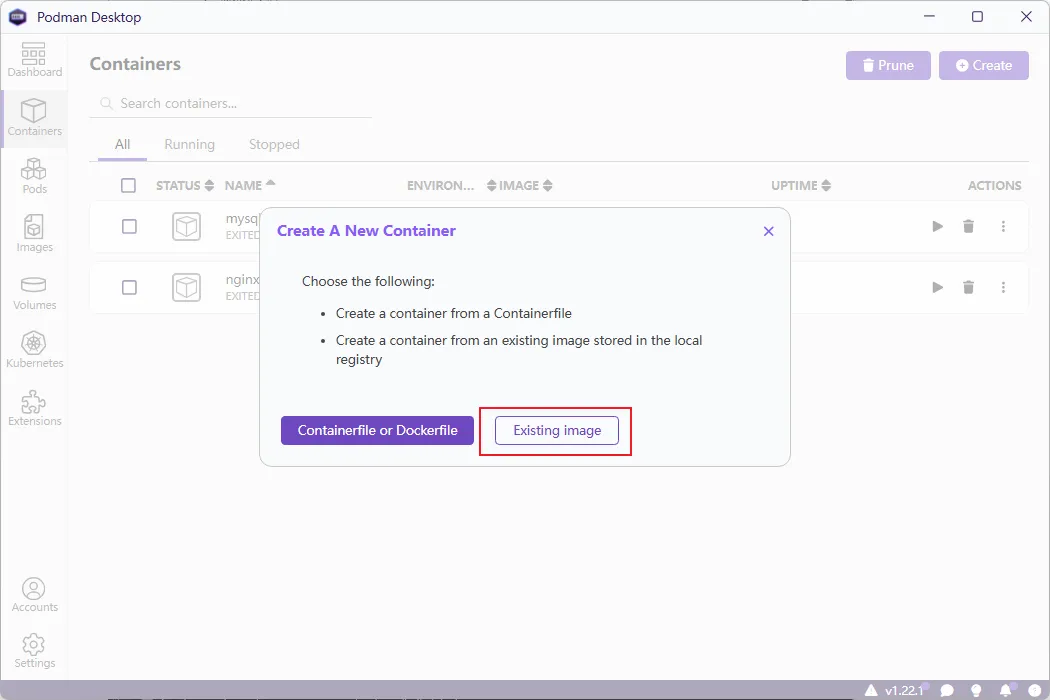Open Kubernetes from the sidebar
Viewport: 1050px width, 700px height.
pyautogui.click(x=34, y=349)
